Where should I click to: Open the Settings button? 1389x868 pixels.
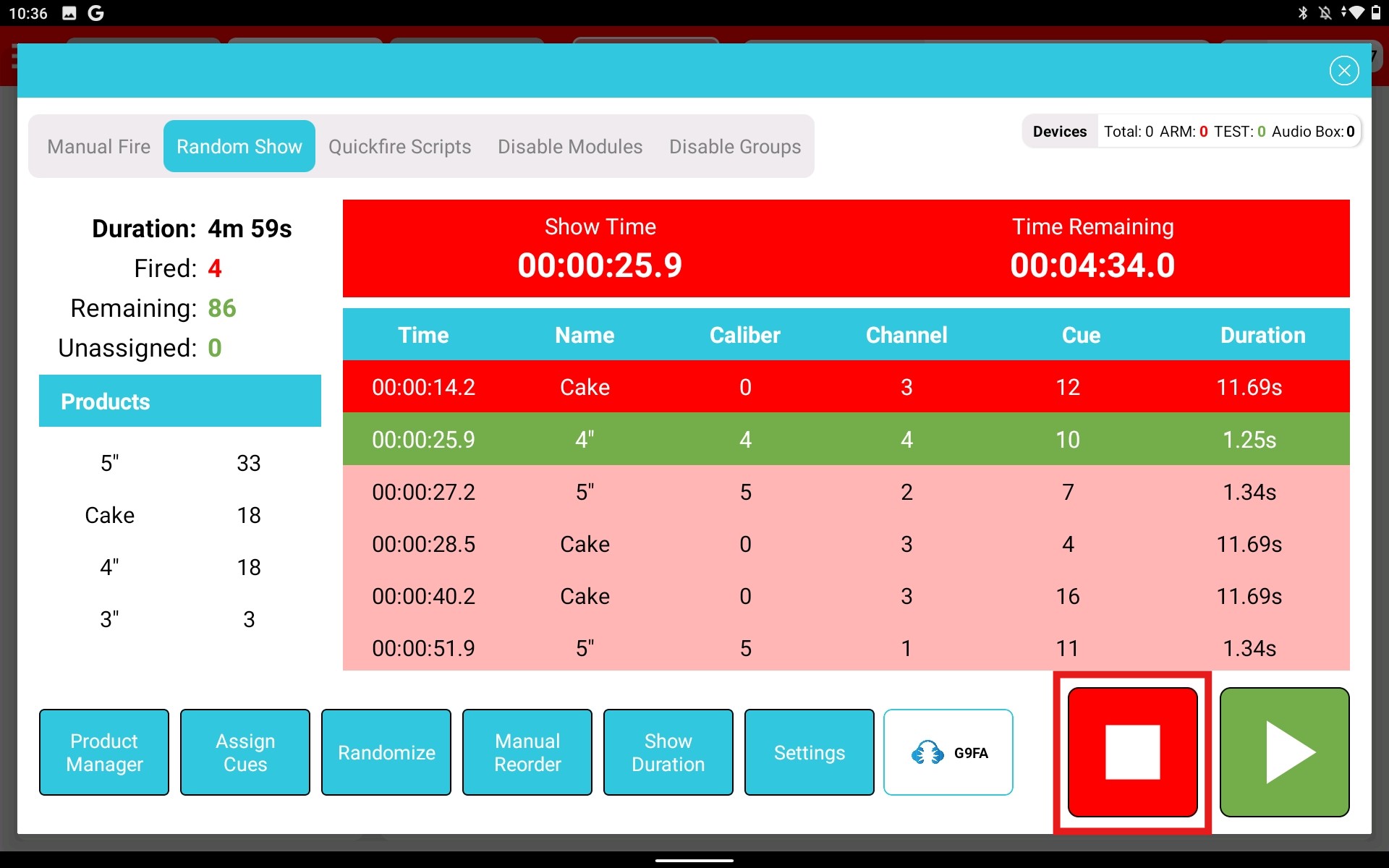(x=810, y=752)
